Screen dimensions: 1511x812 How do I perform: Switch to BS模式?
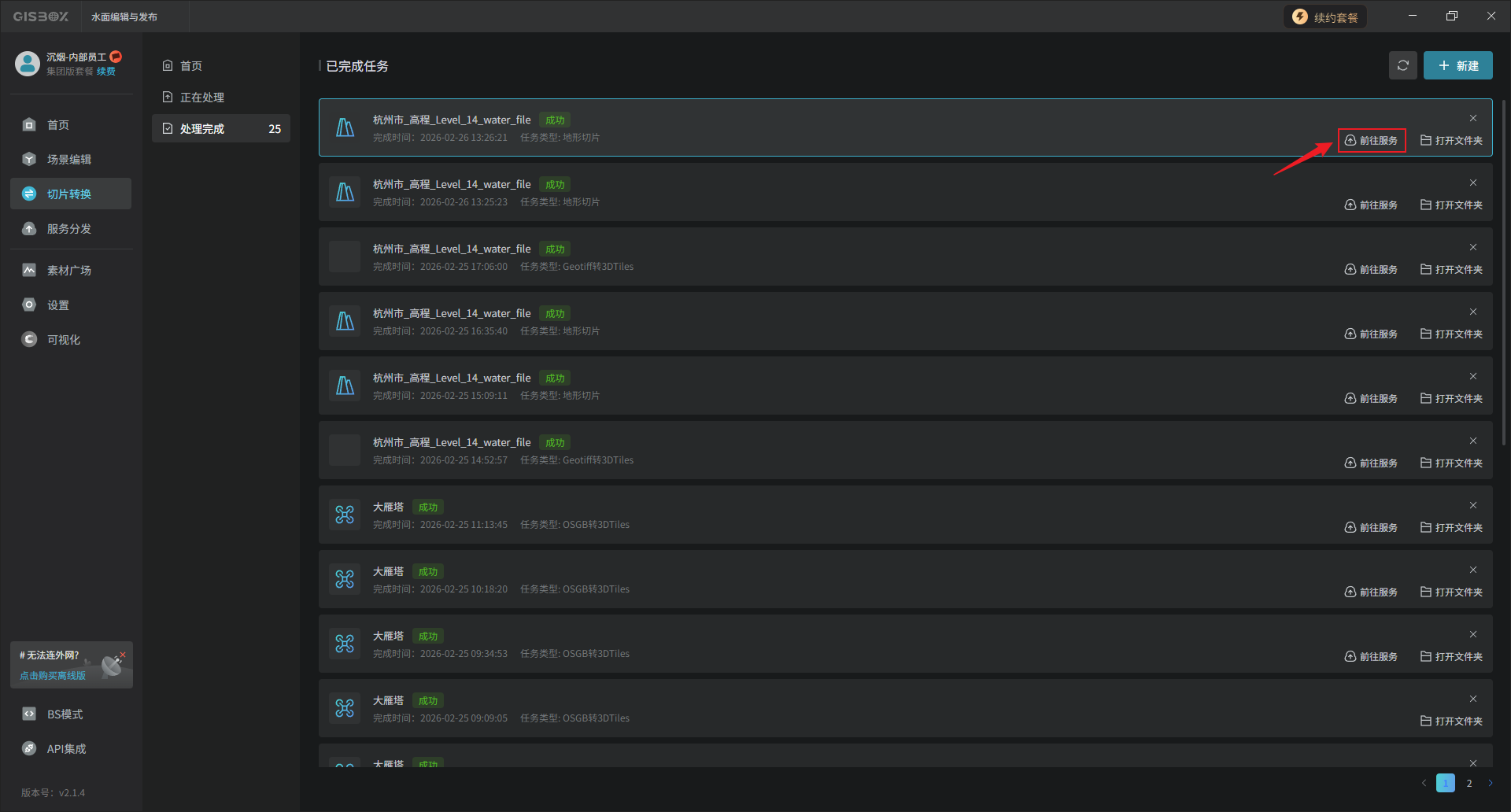pos(65,714)
